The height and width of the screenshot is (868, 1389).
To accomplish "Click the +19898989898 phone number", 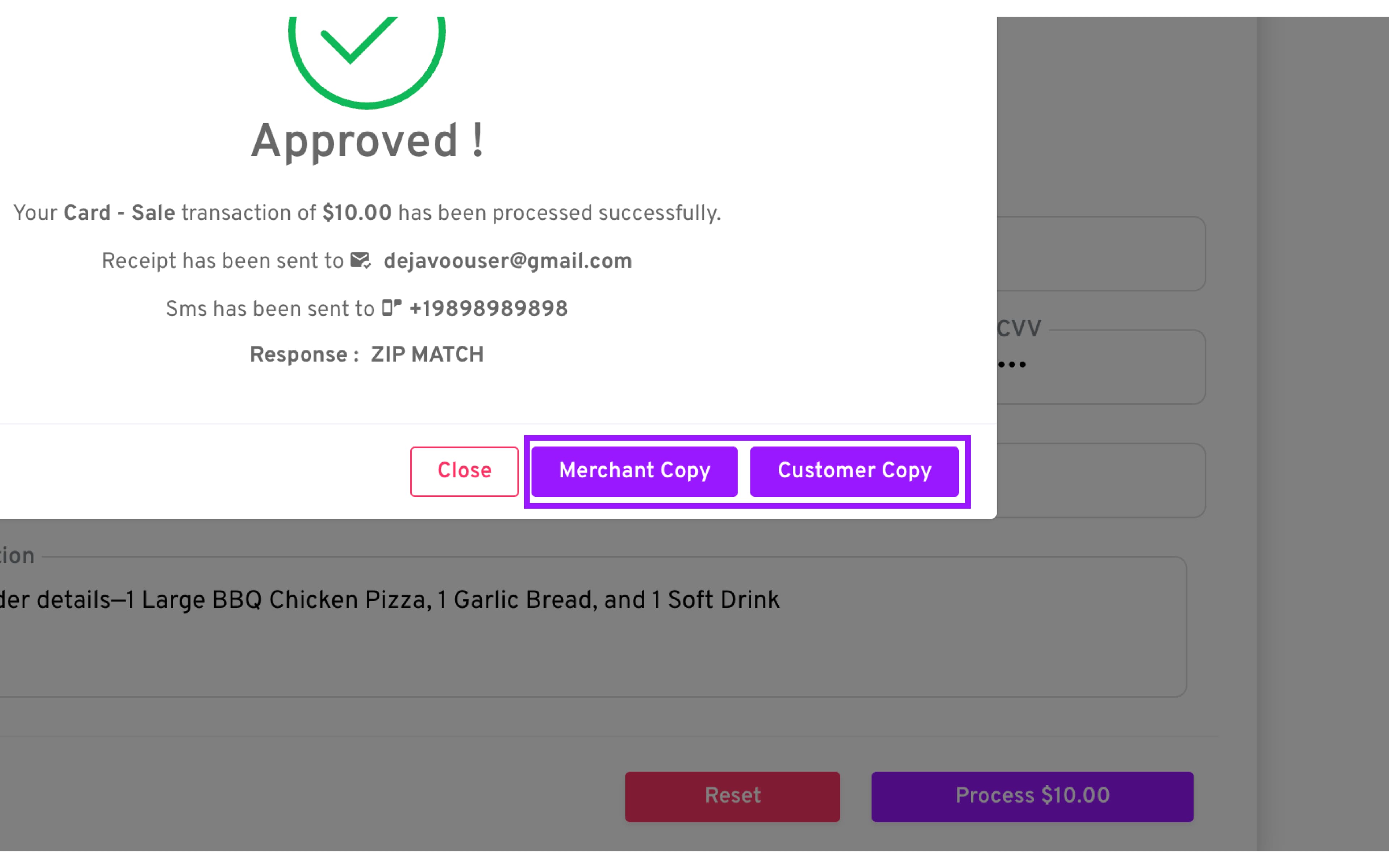I will coord(488,309).
